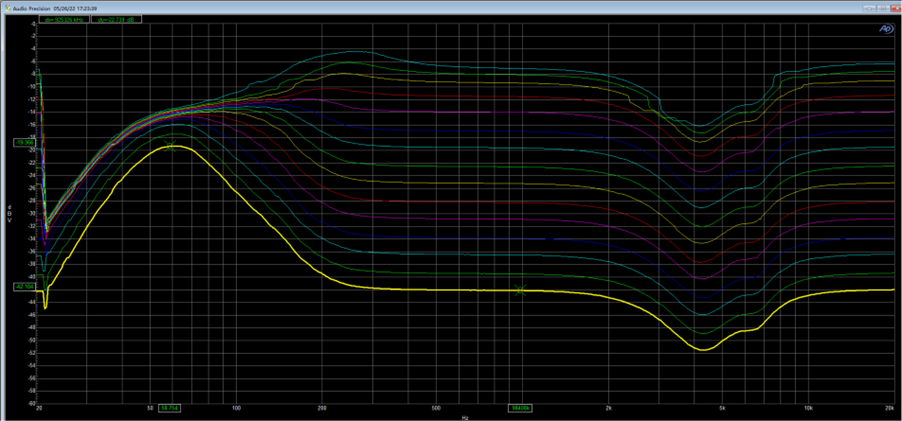
Task: Click the 2k tick label on the frequency axis
Action: click(608, 408)
